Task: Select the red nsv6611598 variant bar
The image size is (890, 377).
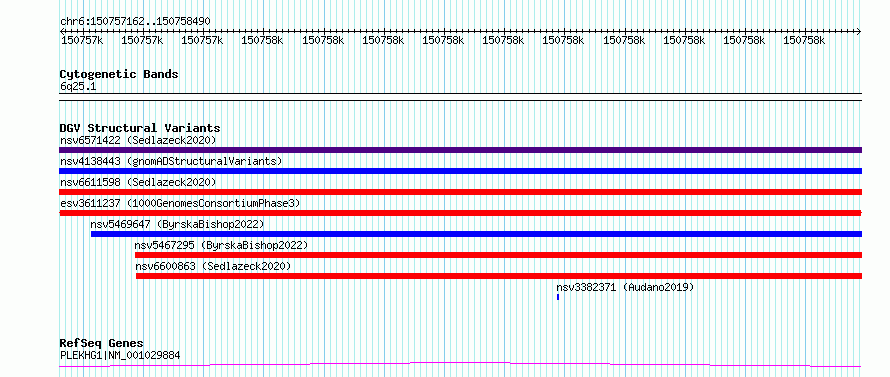Action: (460, 192)
